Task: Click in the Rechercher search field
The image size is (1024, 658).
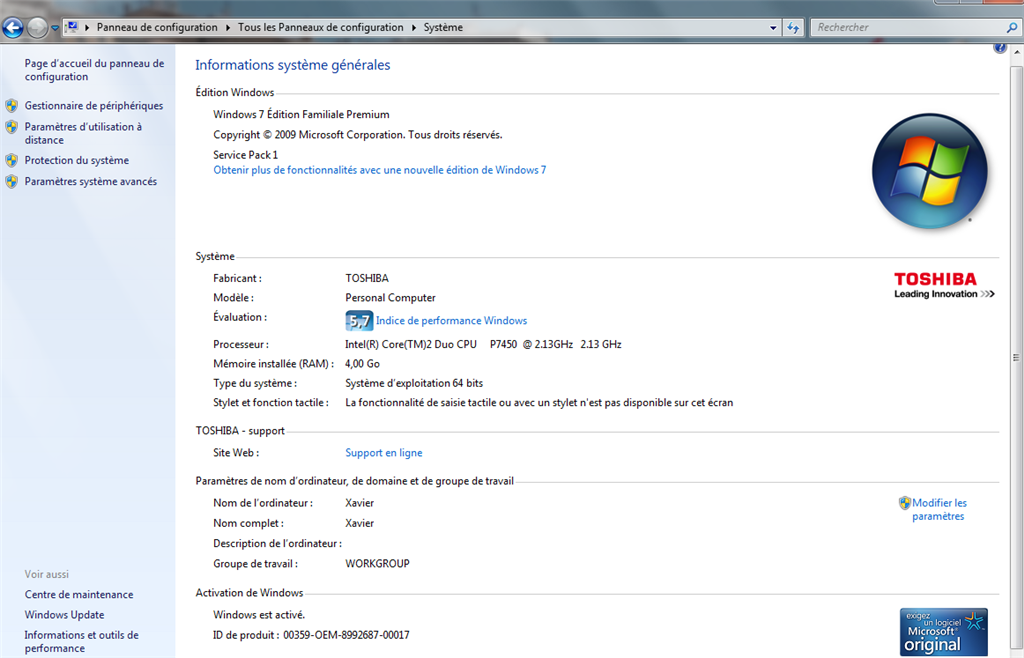Action: (908, 27)
